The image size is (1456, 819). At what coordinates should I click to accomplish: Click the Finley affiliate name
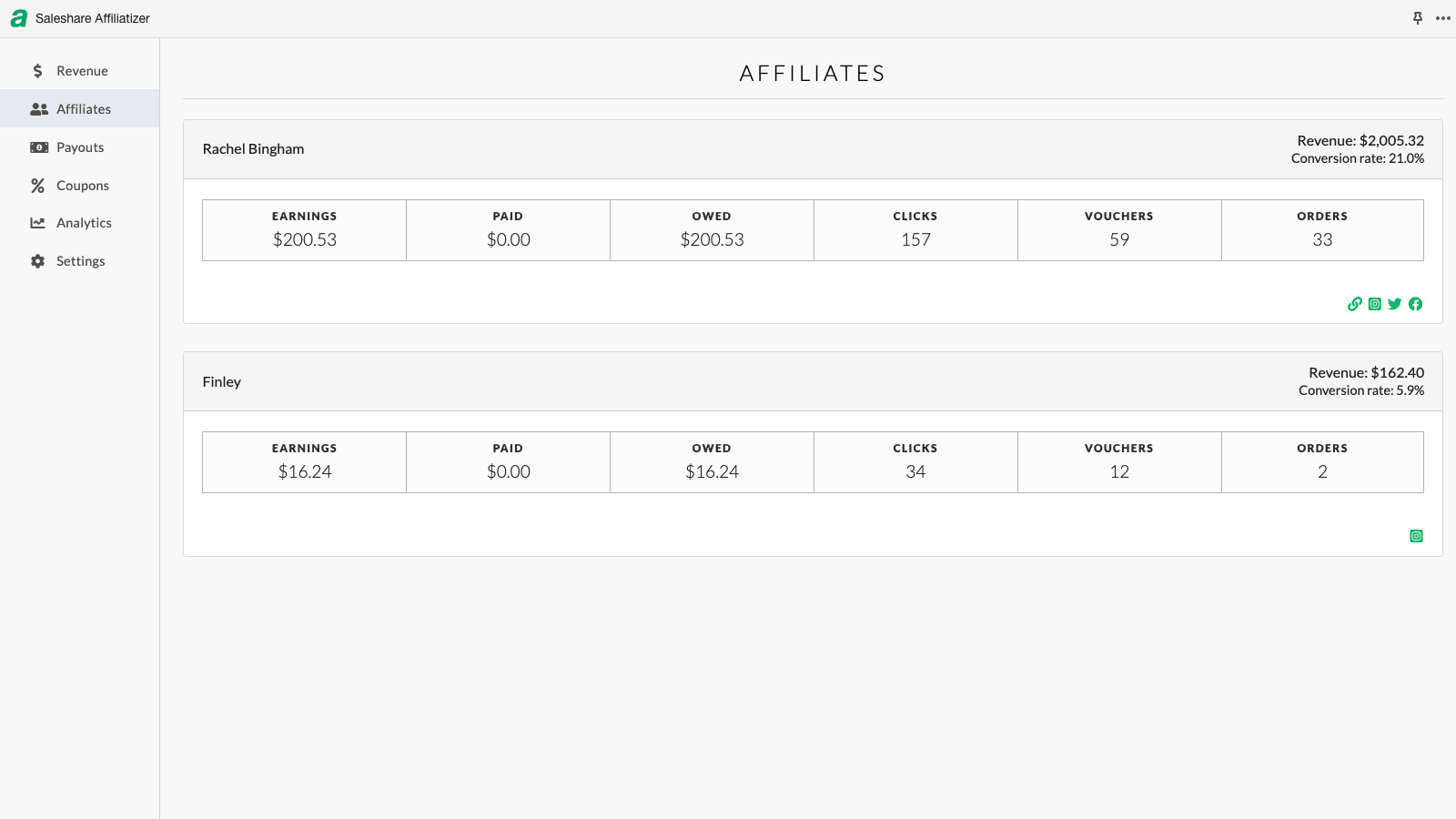pyautogui.click(x=222, y=382)
